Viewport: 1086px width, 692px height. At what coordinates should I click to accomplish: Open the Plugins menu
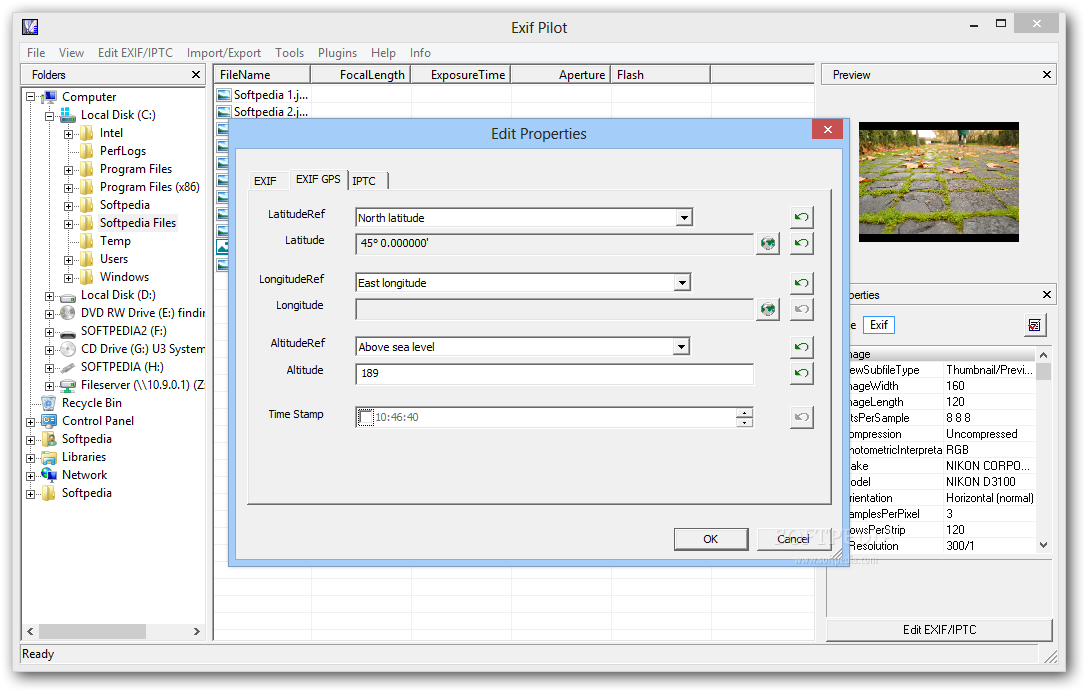[337, 53]
